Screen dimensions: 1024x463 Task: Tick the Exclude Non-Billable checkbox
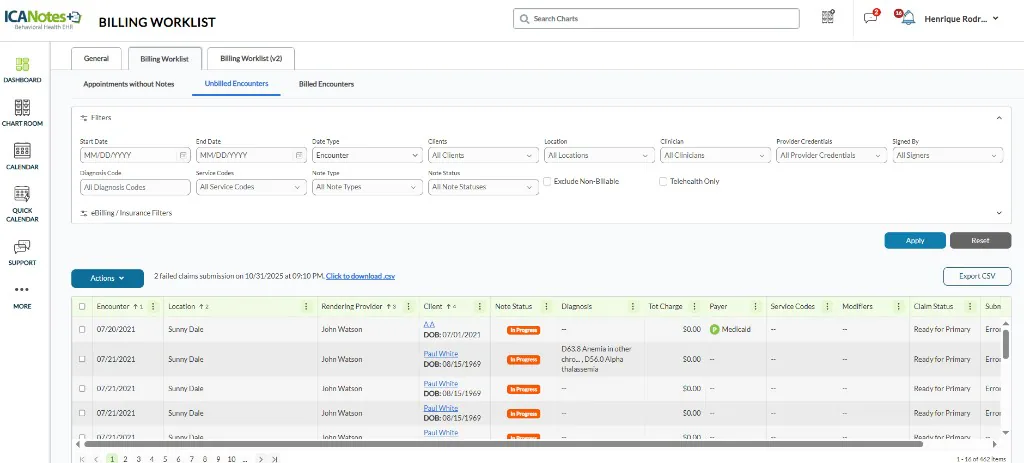[x=547, y=182]
